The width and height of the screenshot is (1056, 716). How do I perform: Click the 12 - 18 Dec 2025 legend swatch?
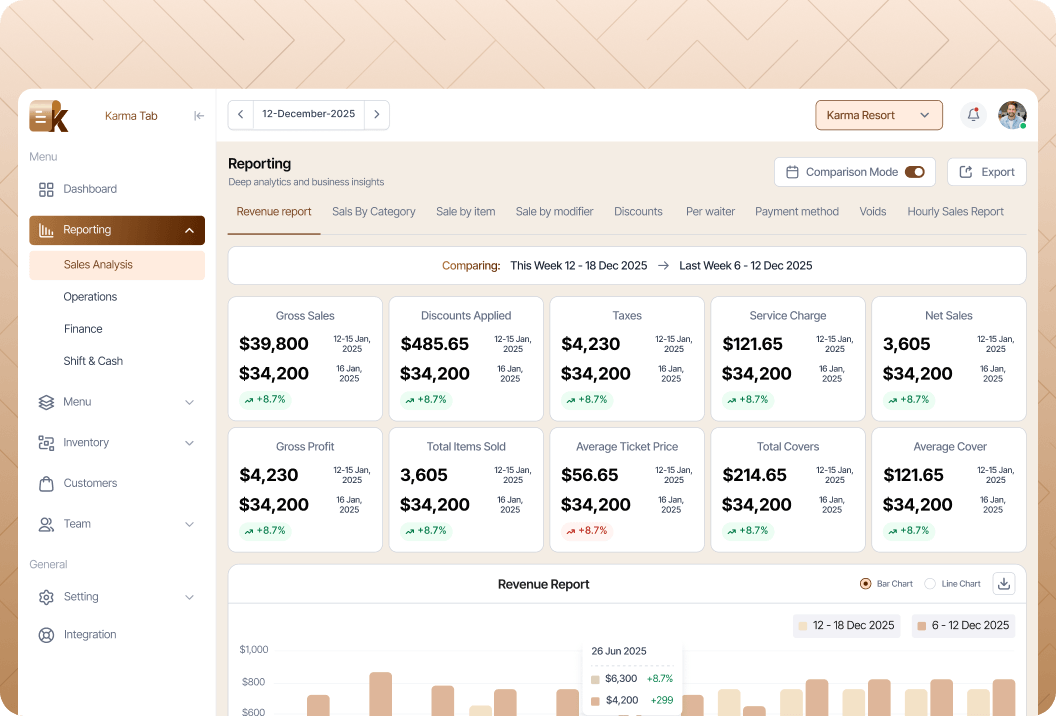(x=803, y=626)
